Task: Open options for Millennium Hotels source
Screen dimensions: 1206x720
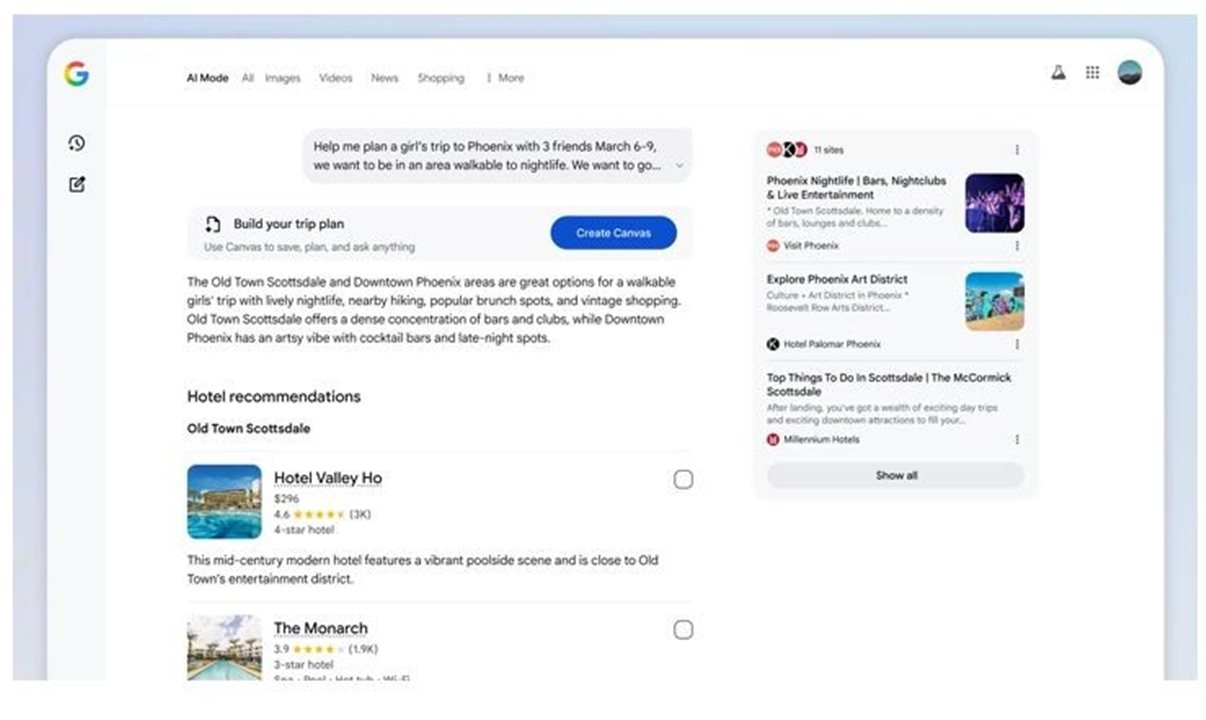Action: [x=1017, y=440]
